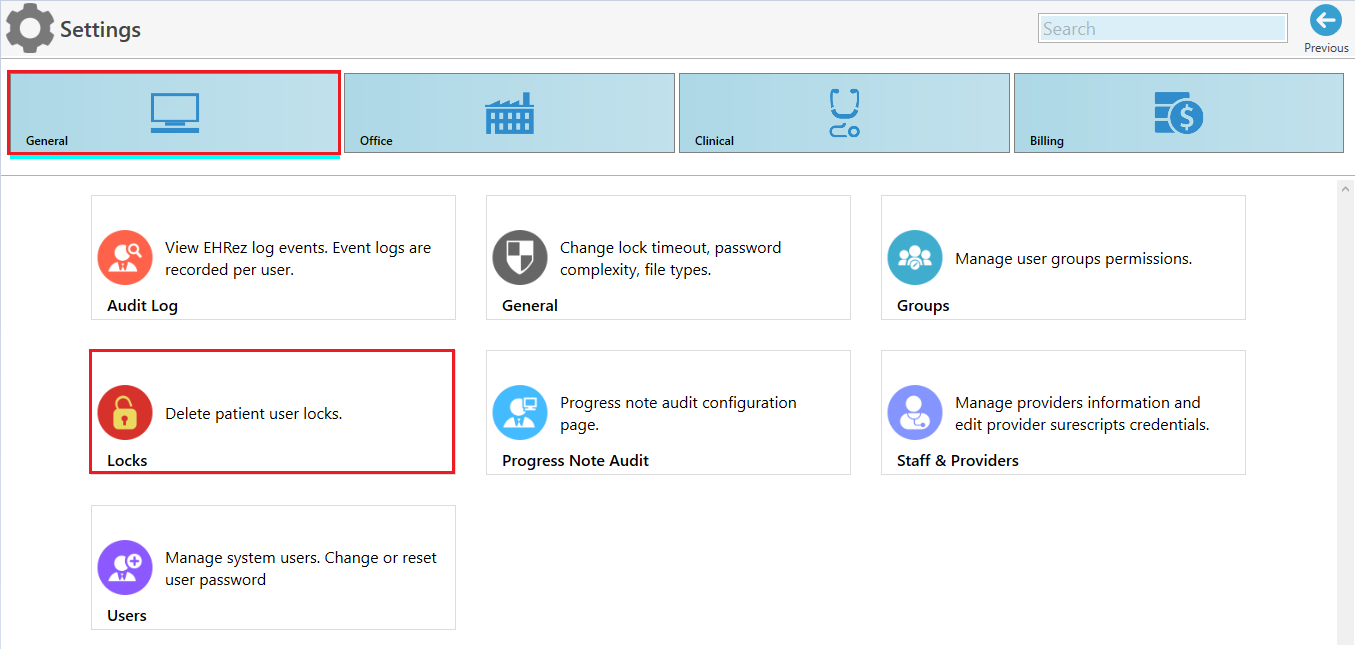Open the Audit Log title link
This screenshot has width=1355, height=649.
click(x=142, y=306)
